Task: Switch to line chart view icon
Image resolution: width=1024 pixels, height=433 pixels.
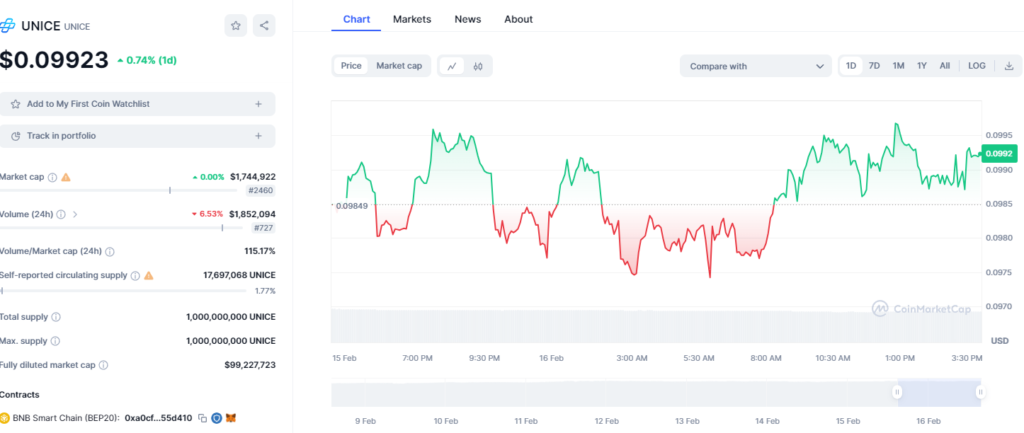Action: (x=452, y=66)
